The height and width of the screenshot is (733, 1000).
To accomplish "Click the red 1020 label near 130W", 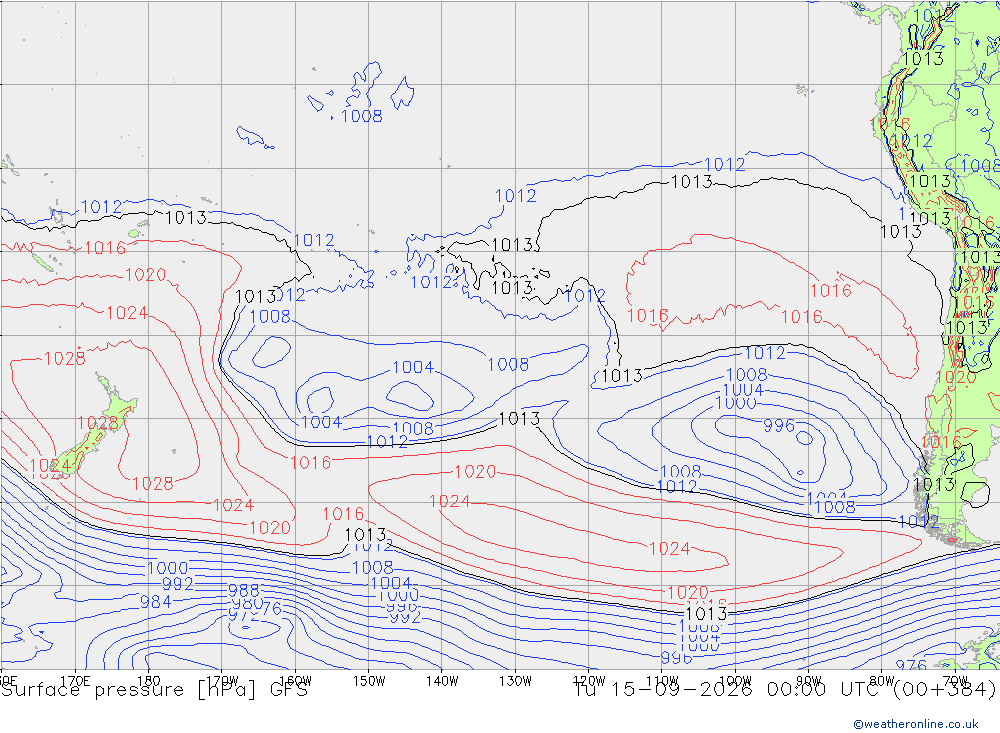I will pyautogui.click(x=475, y=471).
